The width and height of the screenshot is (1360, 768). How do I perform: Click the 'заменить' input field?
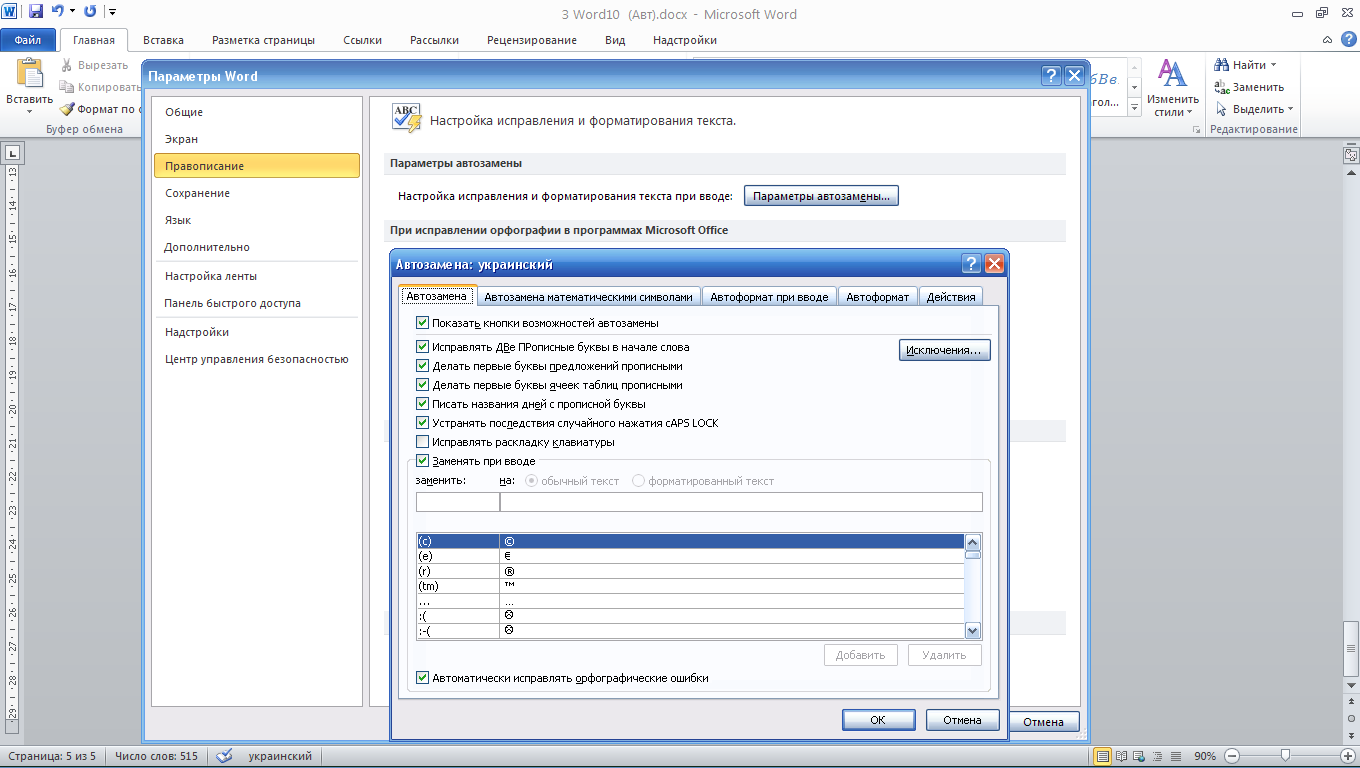click(457, 502)
